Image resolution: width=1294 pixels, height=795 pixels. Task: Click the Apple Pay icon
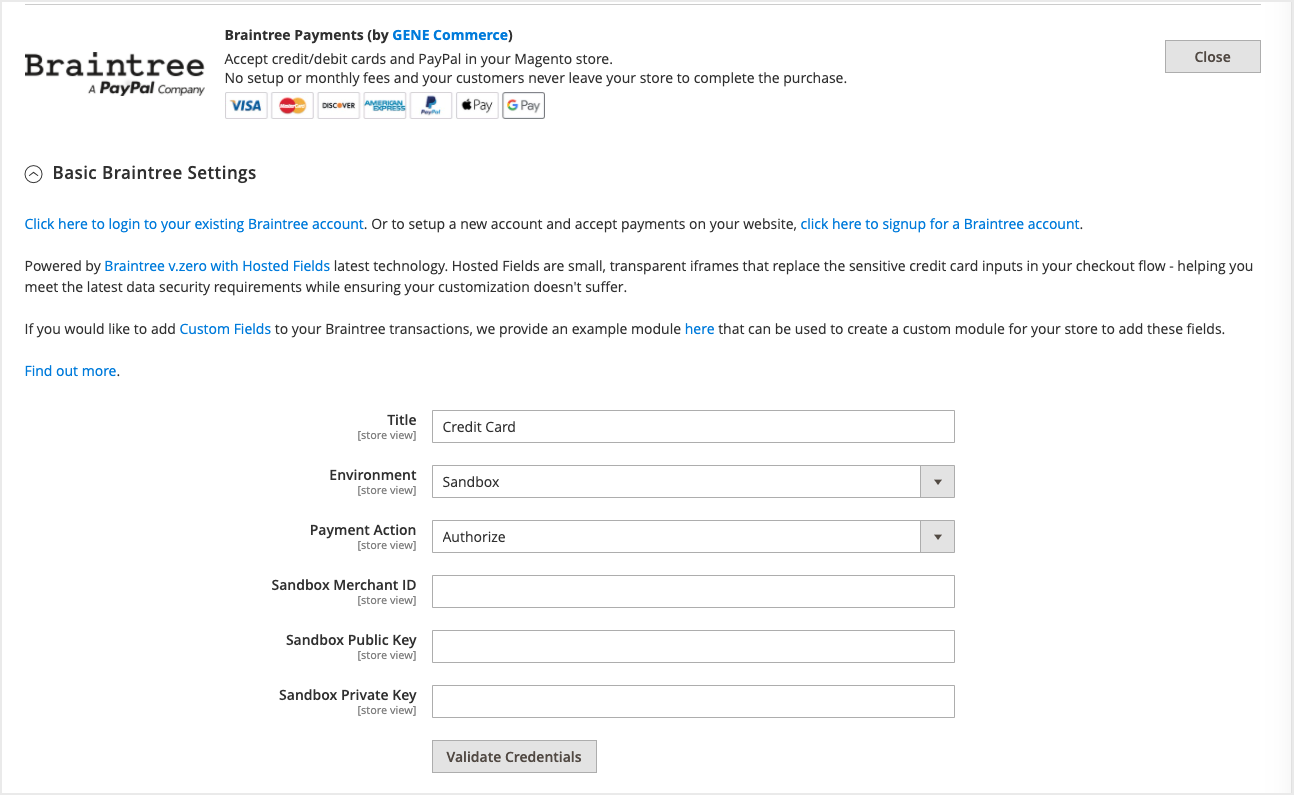(477, 106)
